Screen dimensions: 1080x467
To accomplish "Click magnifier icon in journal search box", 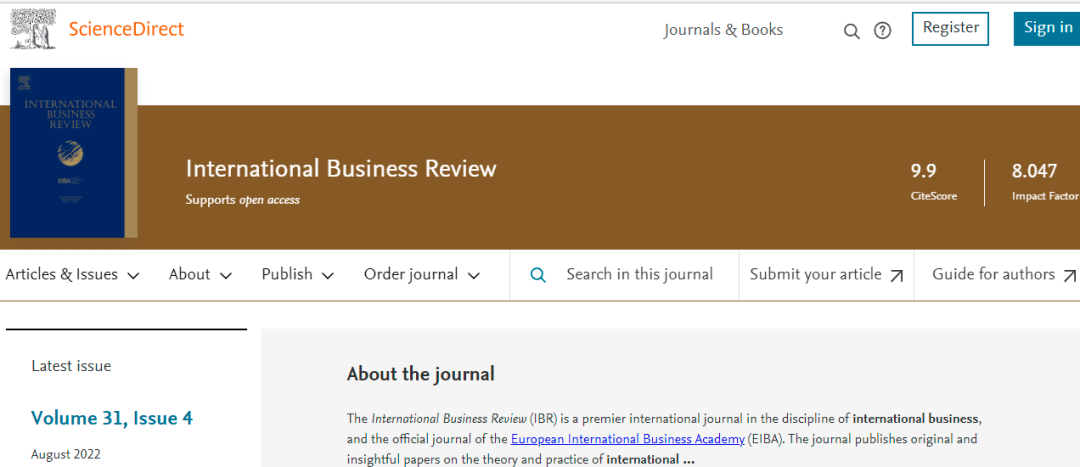I will tap(538, 275).
